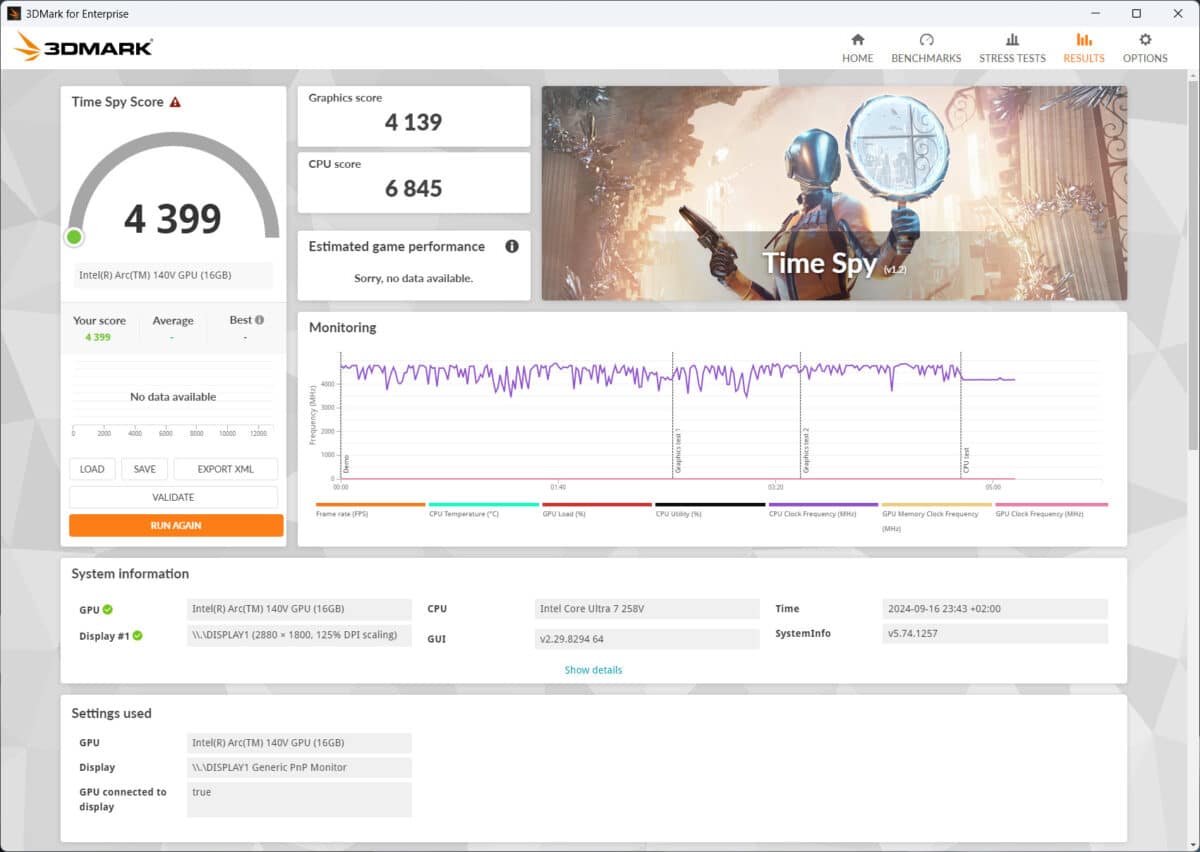
Task: Click the Monitoring panel heading
Action: point(342,328)
